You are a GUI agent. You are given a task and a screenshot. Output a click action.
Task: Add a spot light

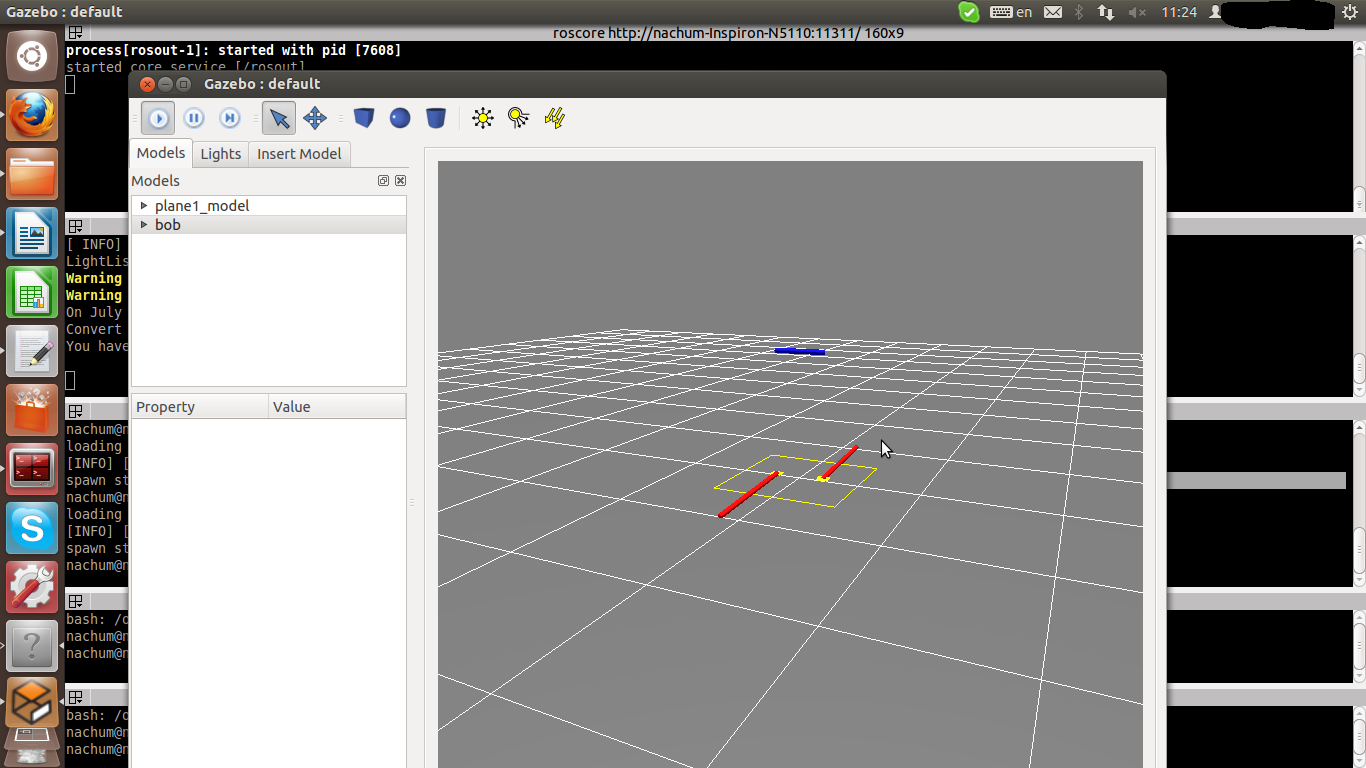click(x=518, y=118)
